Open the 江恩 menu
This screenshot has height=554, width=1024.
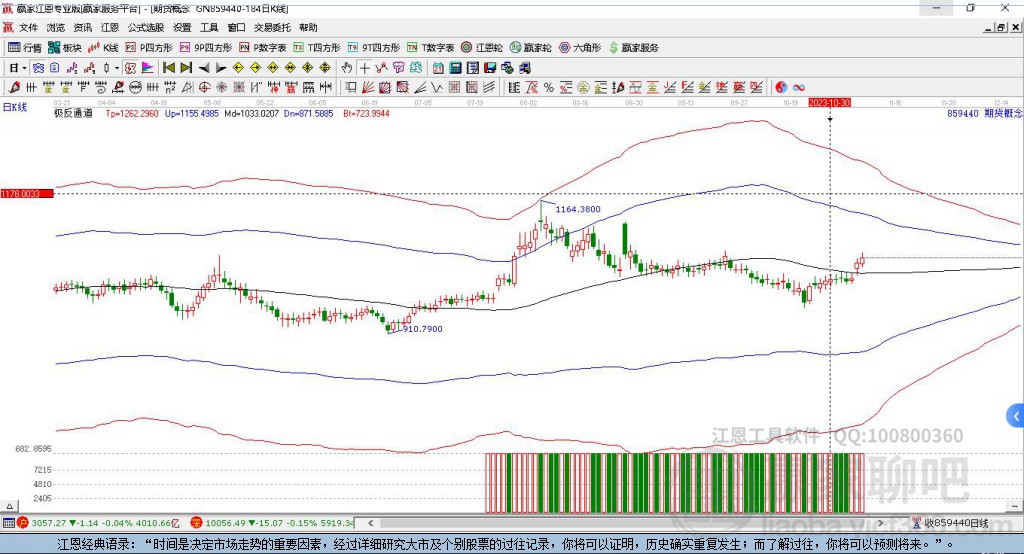pyautogui.click(x=110, y=27)
